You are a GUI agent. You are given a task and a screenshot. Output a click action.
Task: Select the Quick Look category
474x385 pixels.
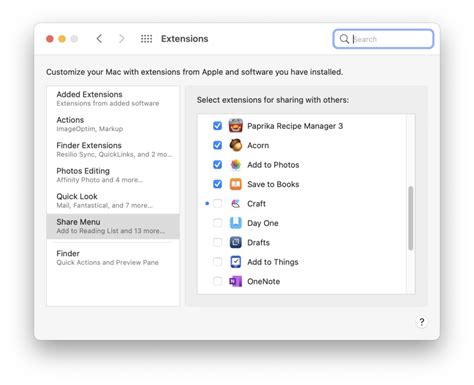pyautogui.click(x=113, y=201)
